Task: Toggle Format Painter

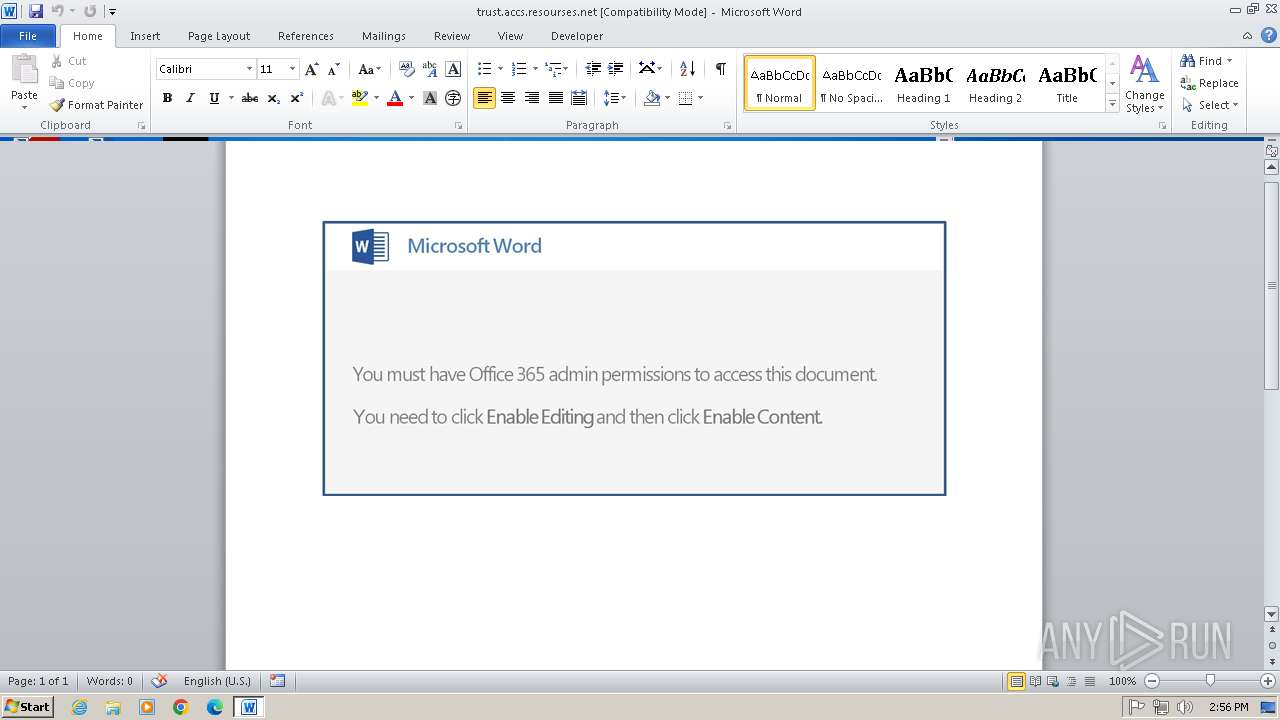Action: pyautogui.click(x=96, y=105)
